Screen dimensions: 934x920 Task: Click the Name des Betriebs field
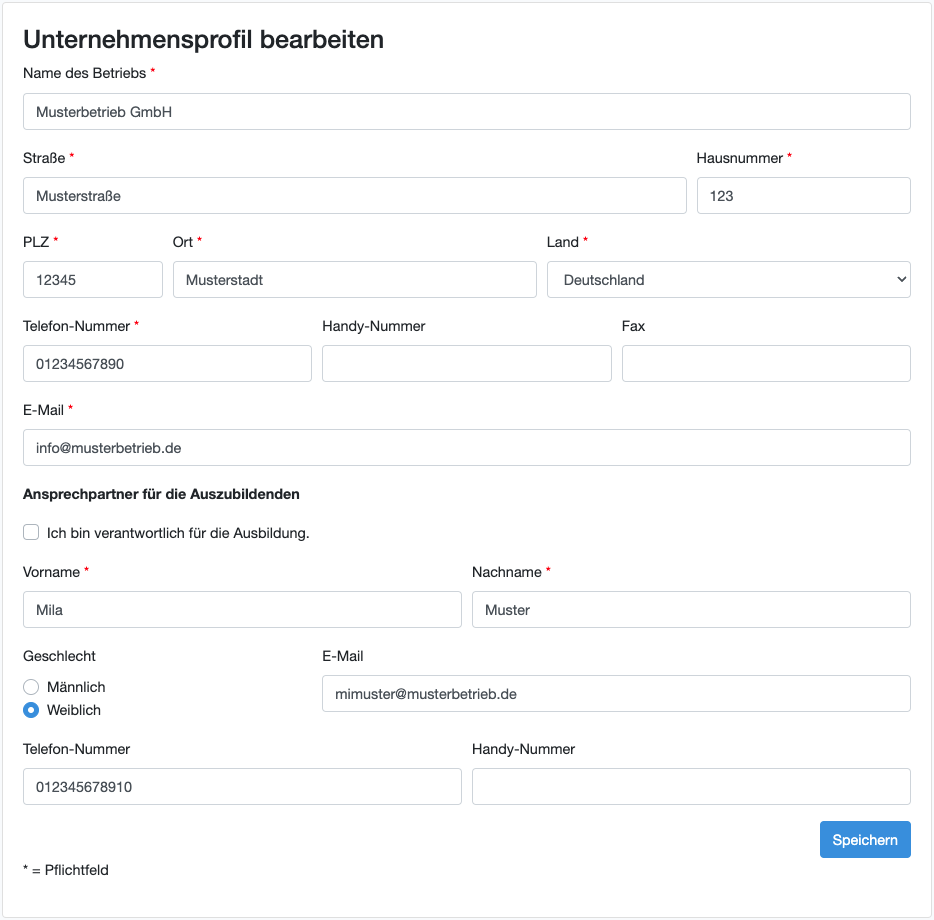(466, 112)
